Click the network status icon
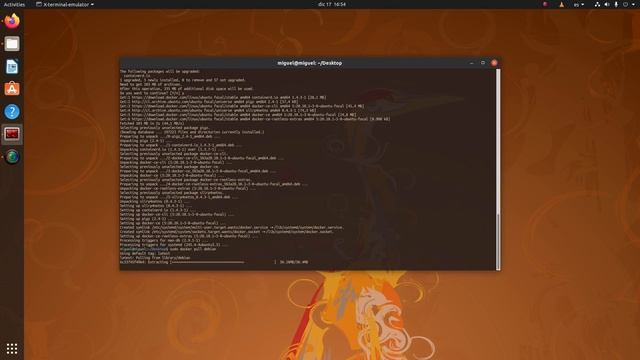640x360 pixels. click(x=597, y=4)
